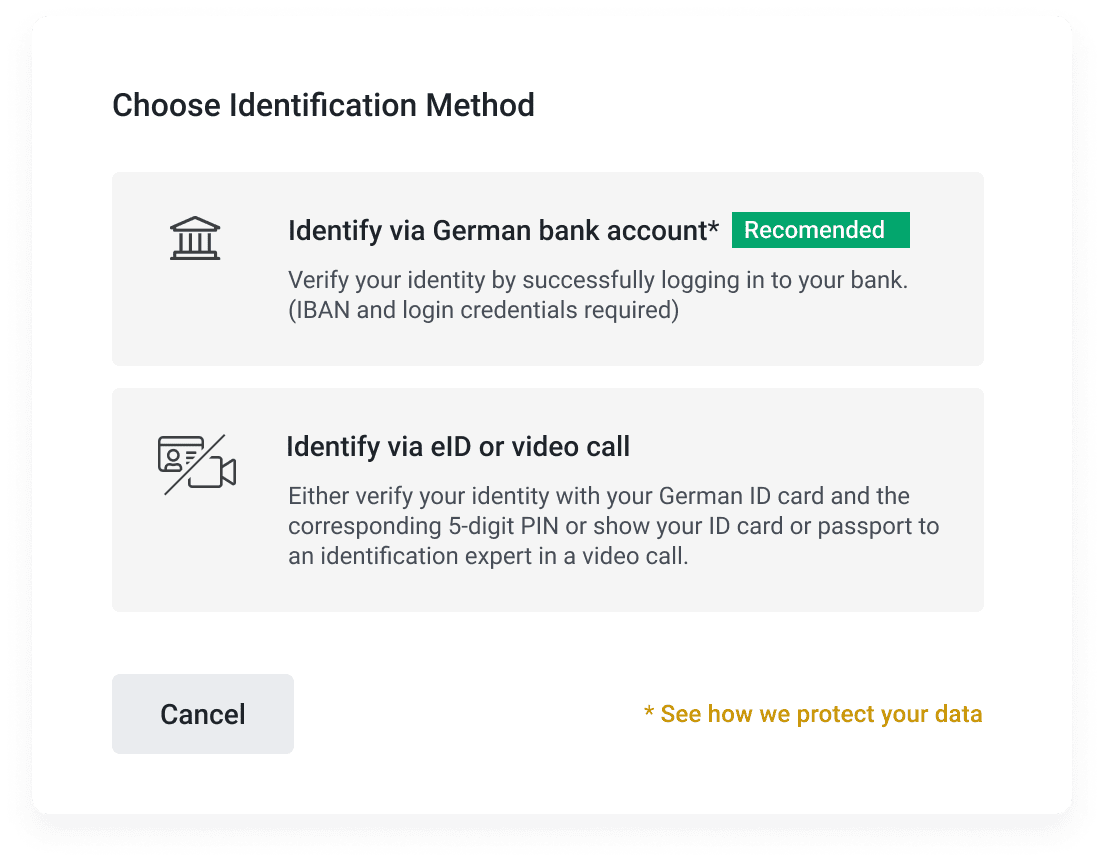Click the Verify your identity by logging in text
Image resolution: width=1104 pixels, height=862 pixels.
pyautogui.click(x=598, y=280)
